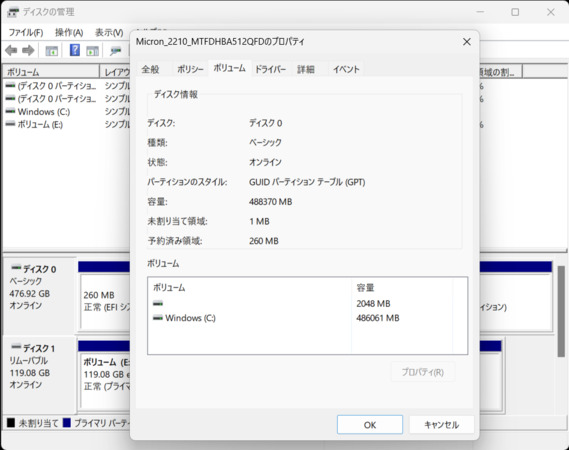569x450 pixels.
Task: Select the Windows (C:) row icon in dialog
Action: pos(158,318)
